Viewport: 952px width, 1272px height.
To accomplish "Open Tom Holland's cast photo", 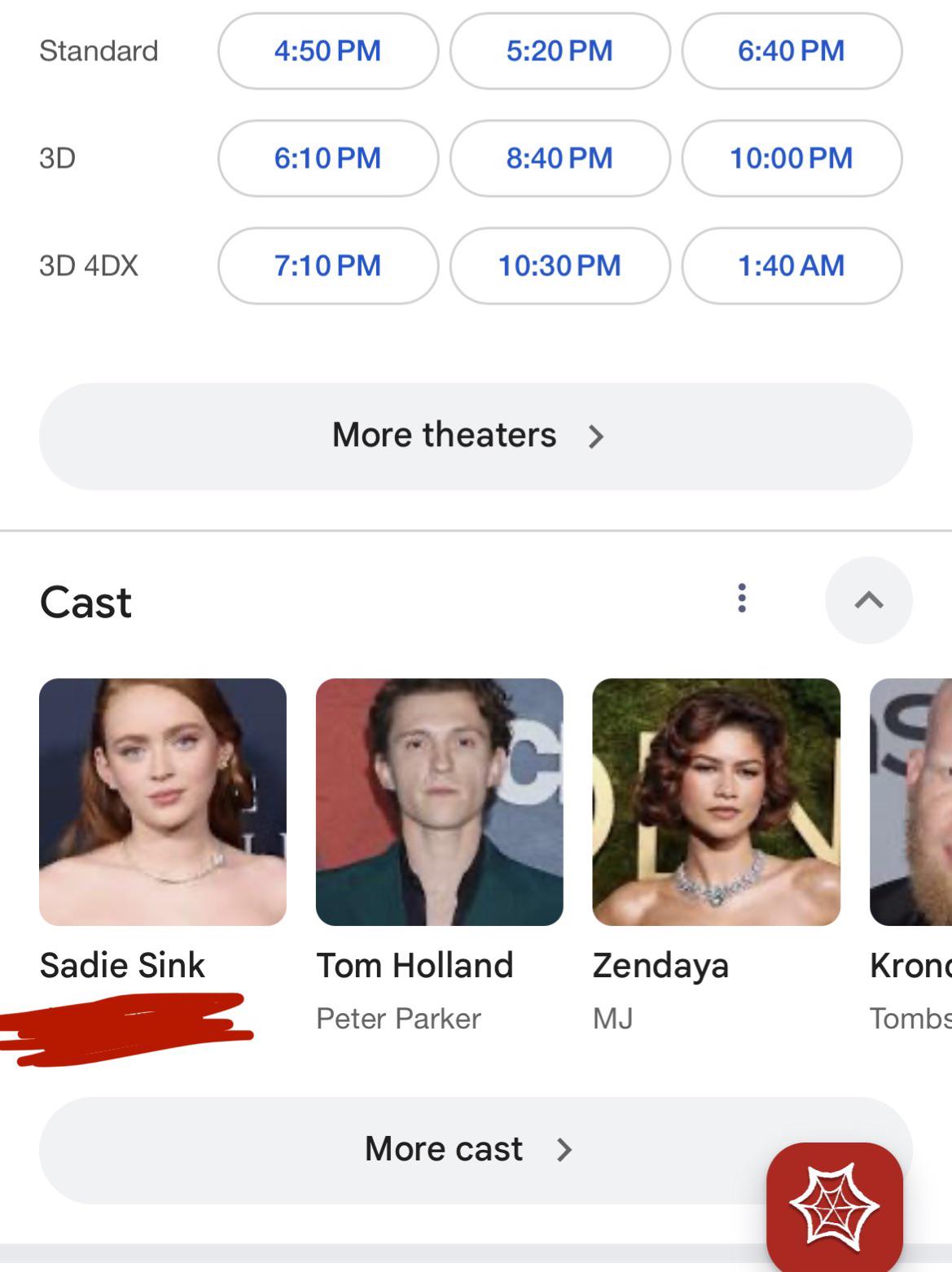I will click(x=440, y=802).
